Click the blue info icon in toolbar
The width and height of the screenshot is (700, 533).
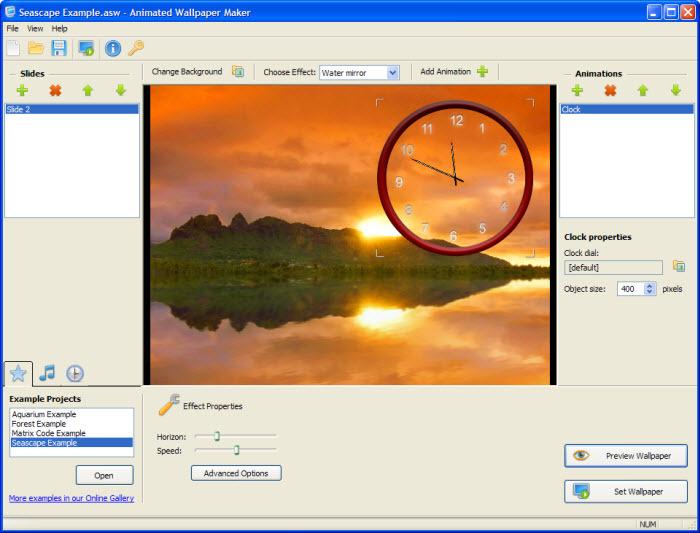[112, 48]
